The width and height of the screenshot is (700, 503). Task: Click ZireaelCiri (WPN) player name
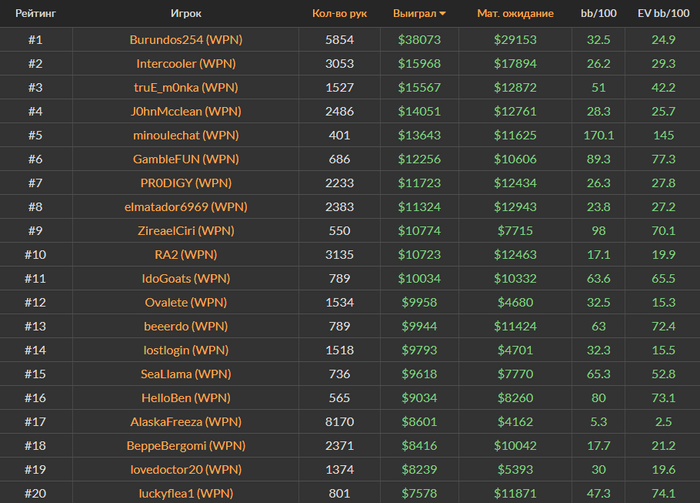[x=186, y=231]
